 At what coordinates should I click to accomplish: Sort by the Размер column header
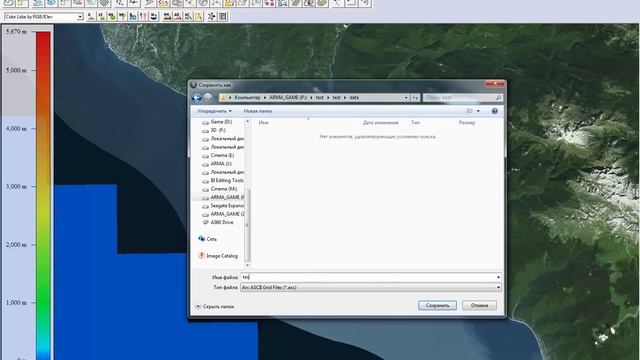[467, 122]
